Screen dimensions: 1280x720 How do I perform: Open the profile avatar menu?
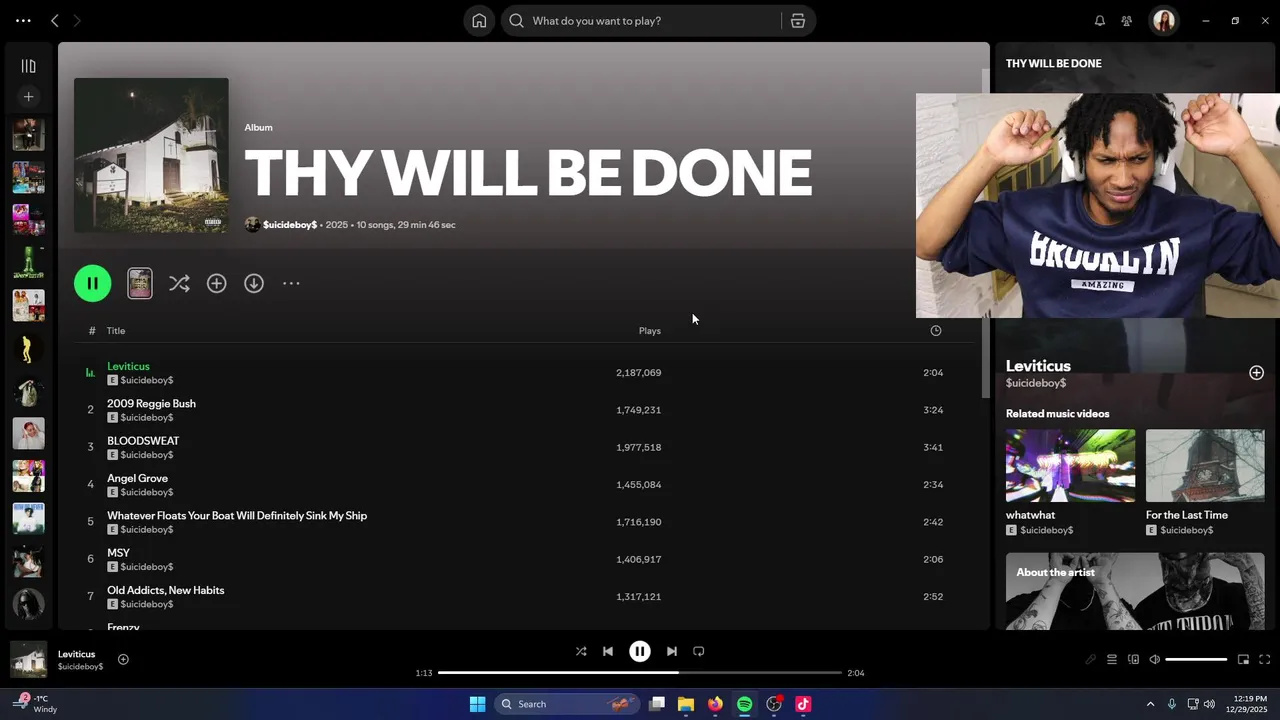(x=1164, y=21)
